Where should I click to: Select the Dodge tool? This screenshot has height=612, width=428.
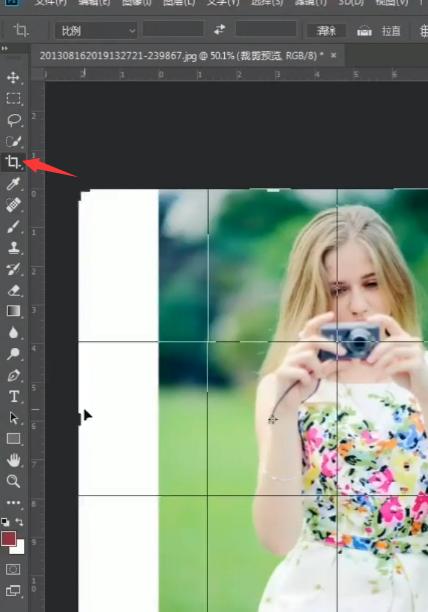pos(13,354)
